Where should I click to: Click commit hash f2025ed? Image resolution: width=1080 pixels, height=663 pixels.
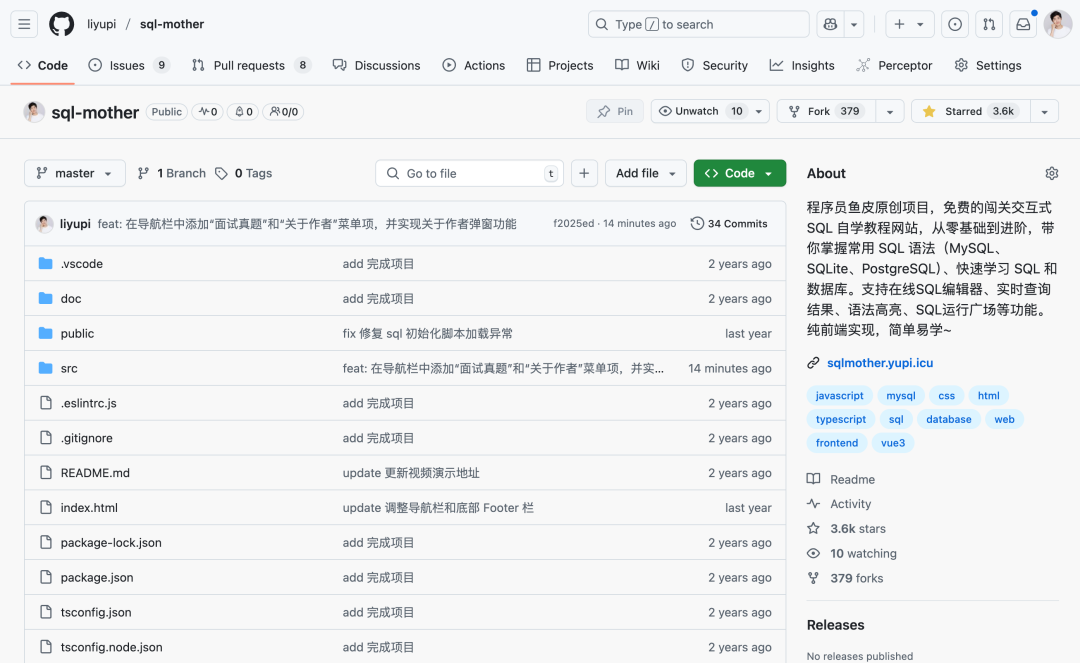[573, 224]
